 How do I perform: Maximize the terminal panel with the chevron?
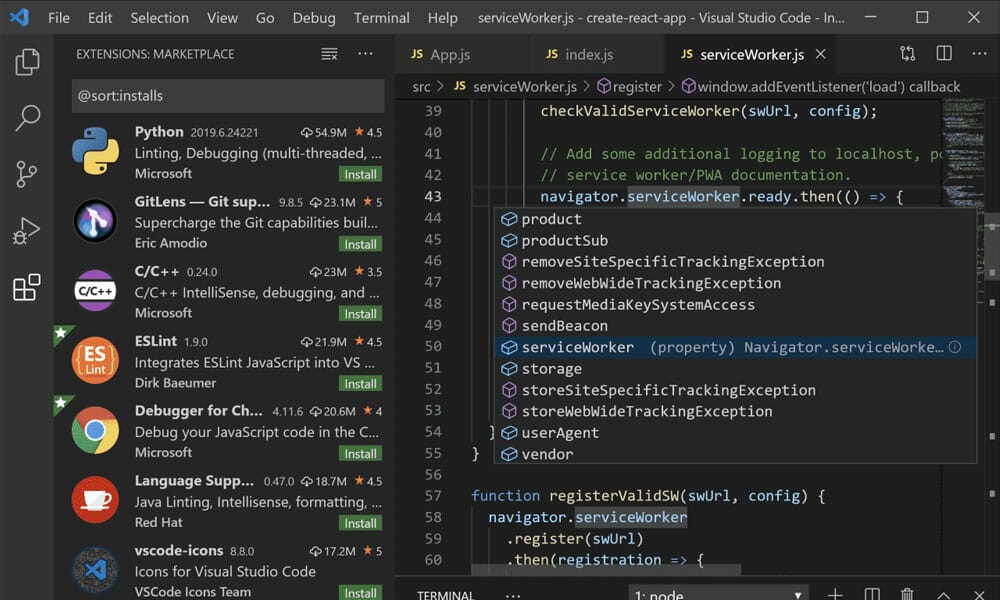(943, 592)
